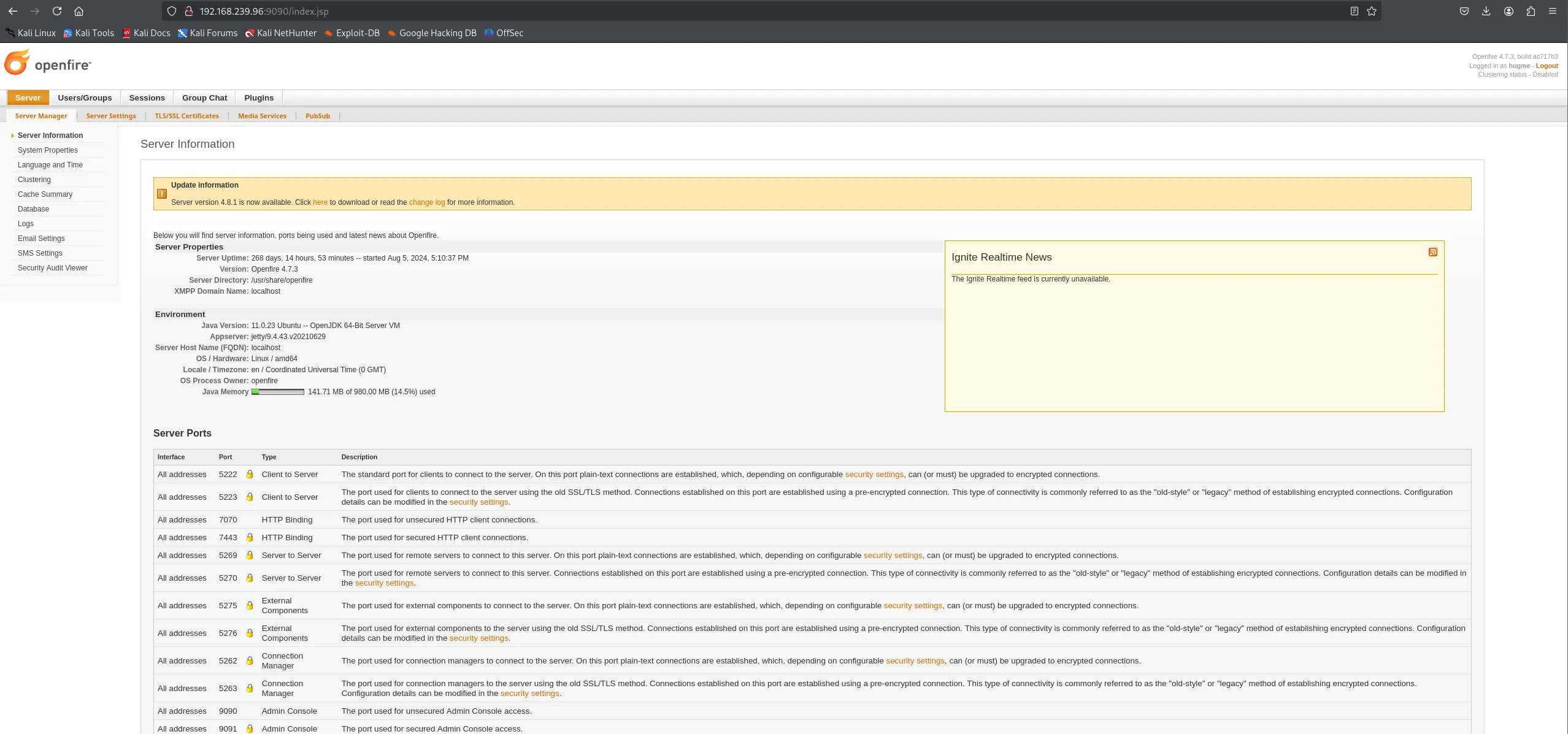Image resolution: width=1568 pixels, height=734 pixels.
Task: Open the TLS/SSL Certificates sub-tab
Action: pos(186,116)
